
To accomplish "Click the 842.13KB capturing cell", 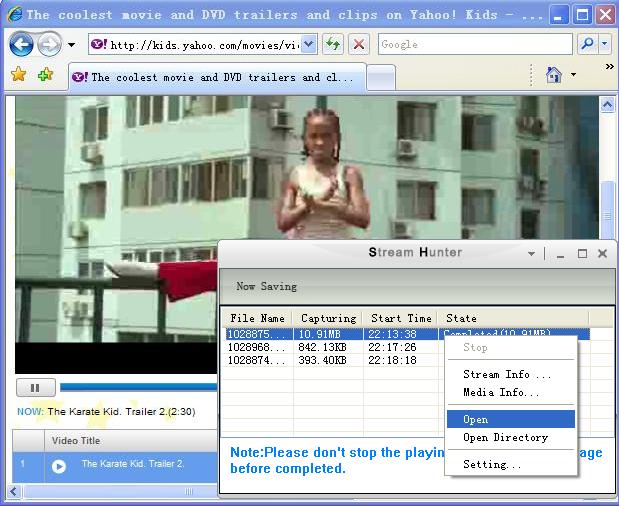I will tap(323, 347).
